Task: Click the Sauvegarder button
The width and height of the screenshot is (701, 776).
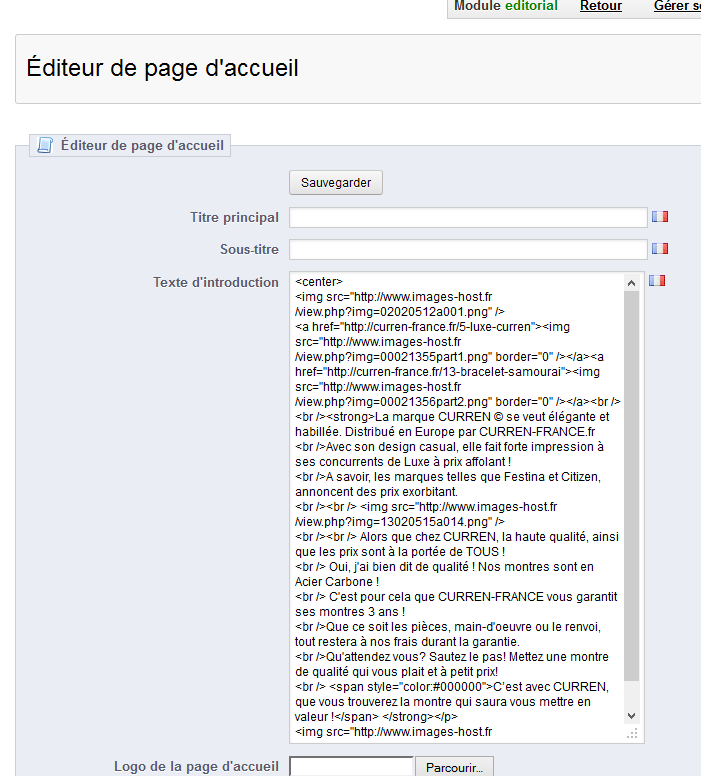Action: coord(336,183)
